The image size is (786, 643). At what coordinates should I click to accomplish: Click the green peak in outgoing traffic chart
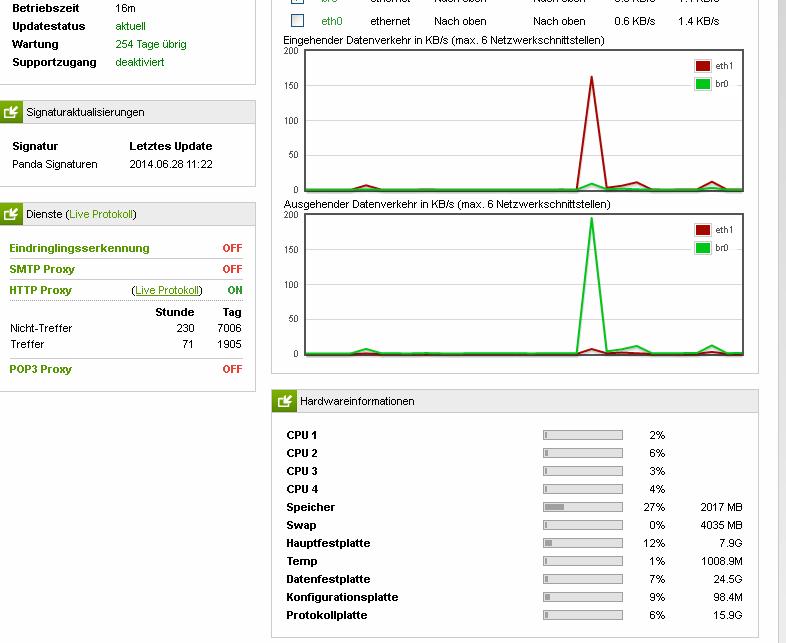coord(592,220)
